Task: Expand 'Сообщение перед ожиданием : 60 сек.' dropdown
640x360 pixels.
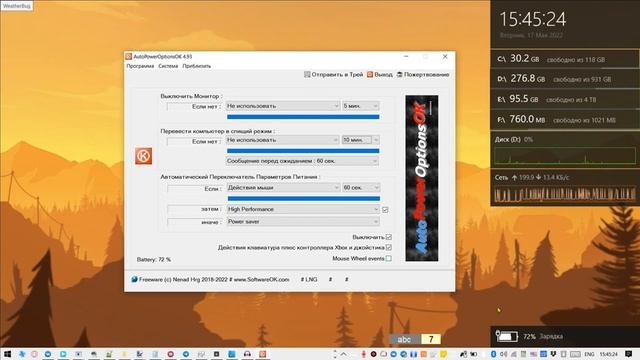Action: pos(302,161)
